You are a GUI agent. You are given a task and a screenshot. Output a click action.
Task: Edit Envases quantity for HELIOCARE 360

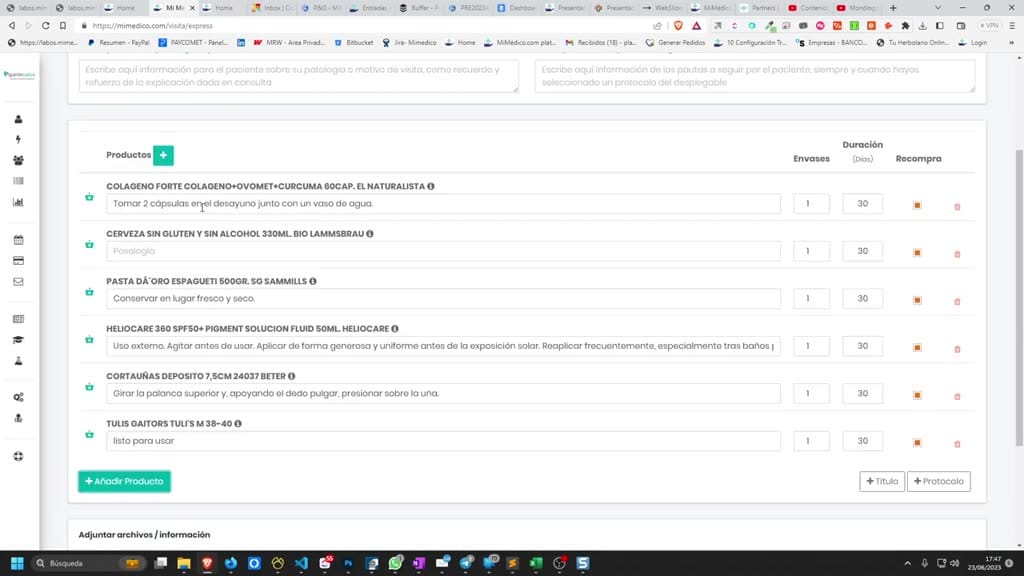(x=811, y=346)
